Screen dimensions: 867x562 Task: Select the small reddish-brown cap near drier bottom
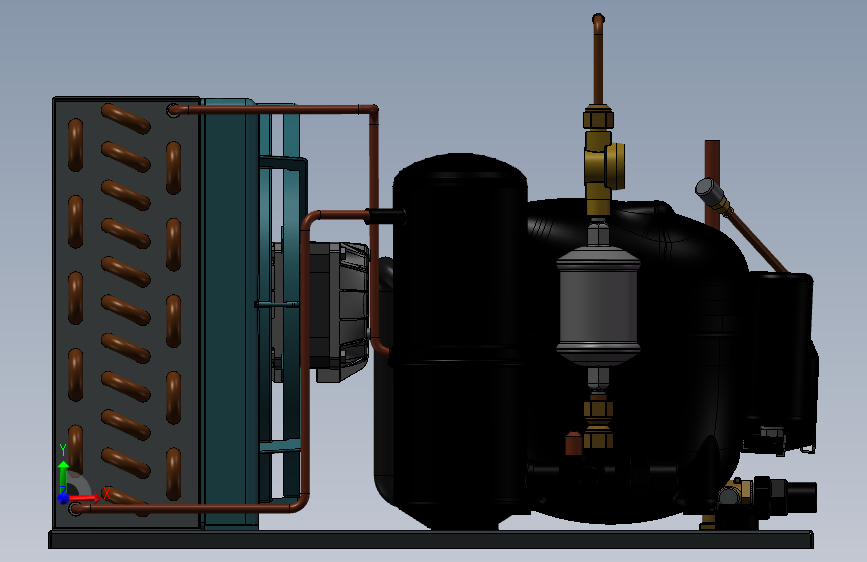pos(573,443)
